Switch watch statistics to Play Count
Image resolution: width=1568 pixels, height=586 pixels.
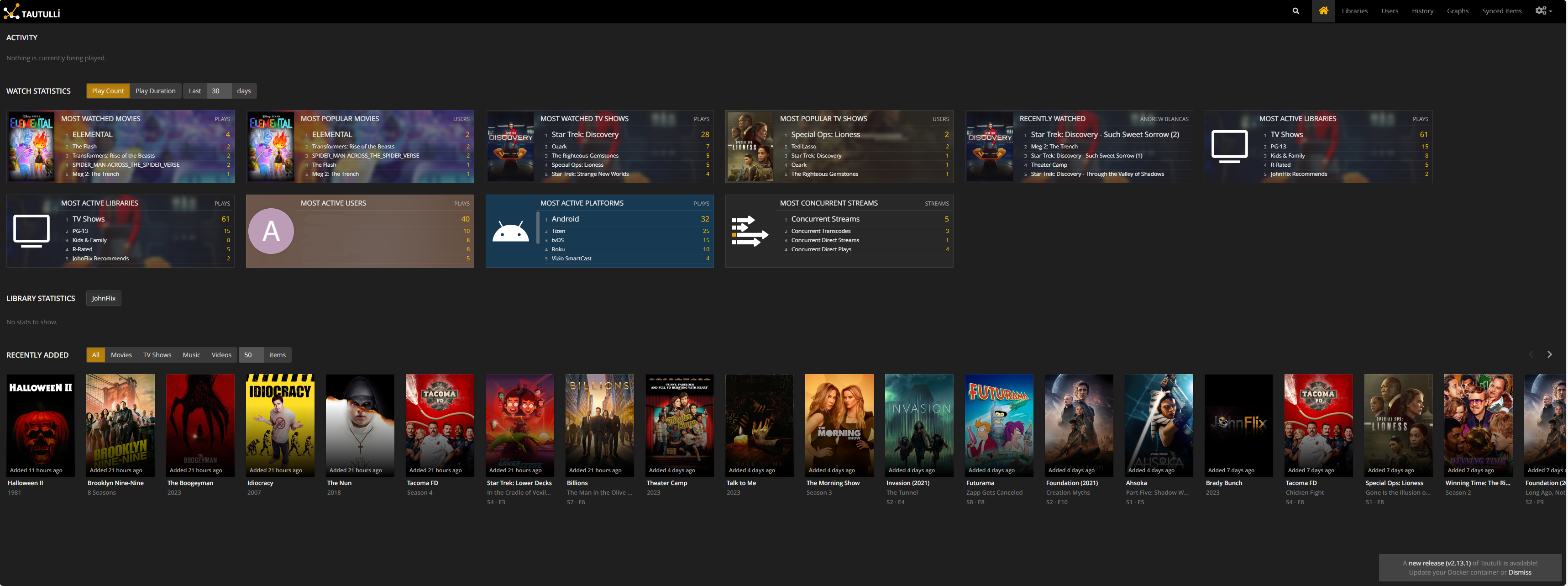coord(108,91)
